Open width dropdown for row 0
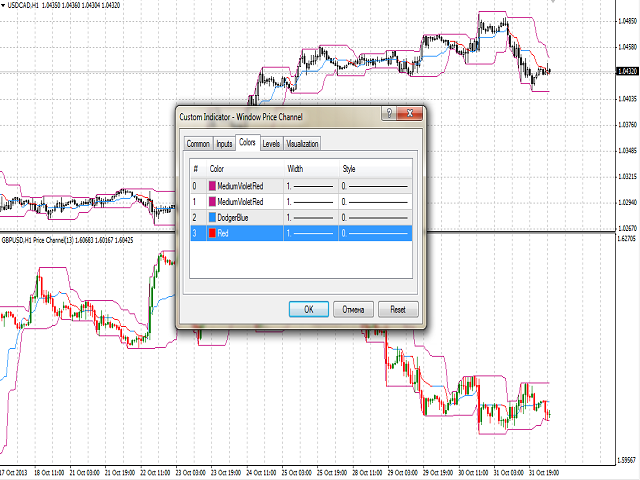Image resolution: width=640 pixels, height=480 pixels. pos(311,186)
